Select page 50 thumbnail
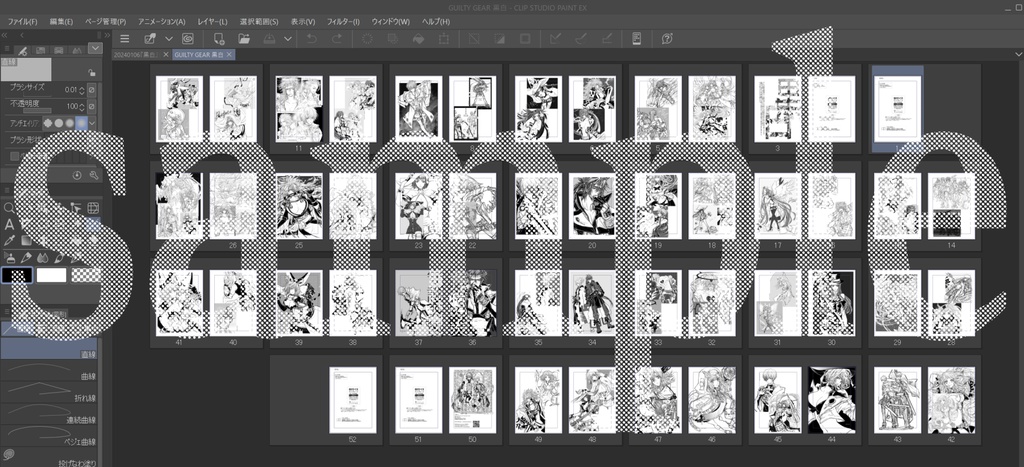The height and width of the screenshot is (467, 1024). click(x=473, y=400)
